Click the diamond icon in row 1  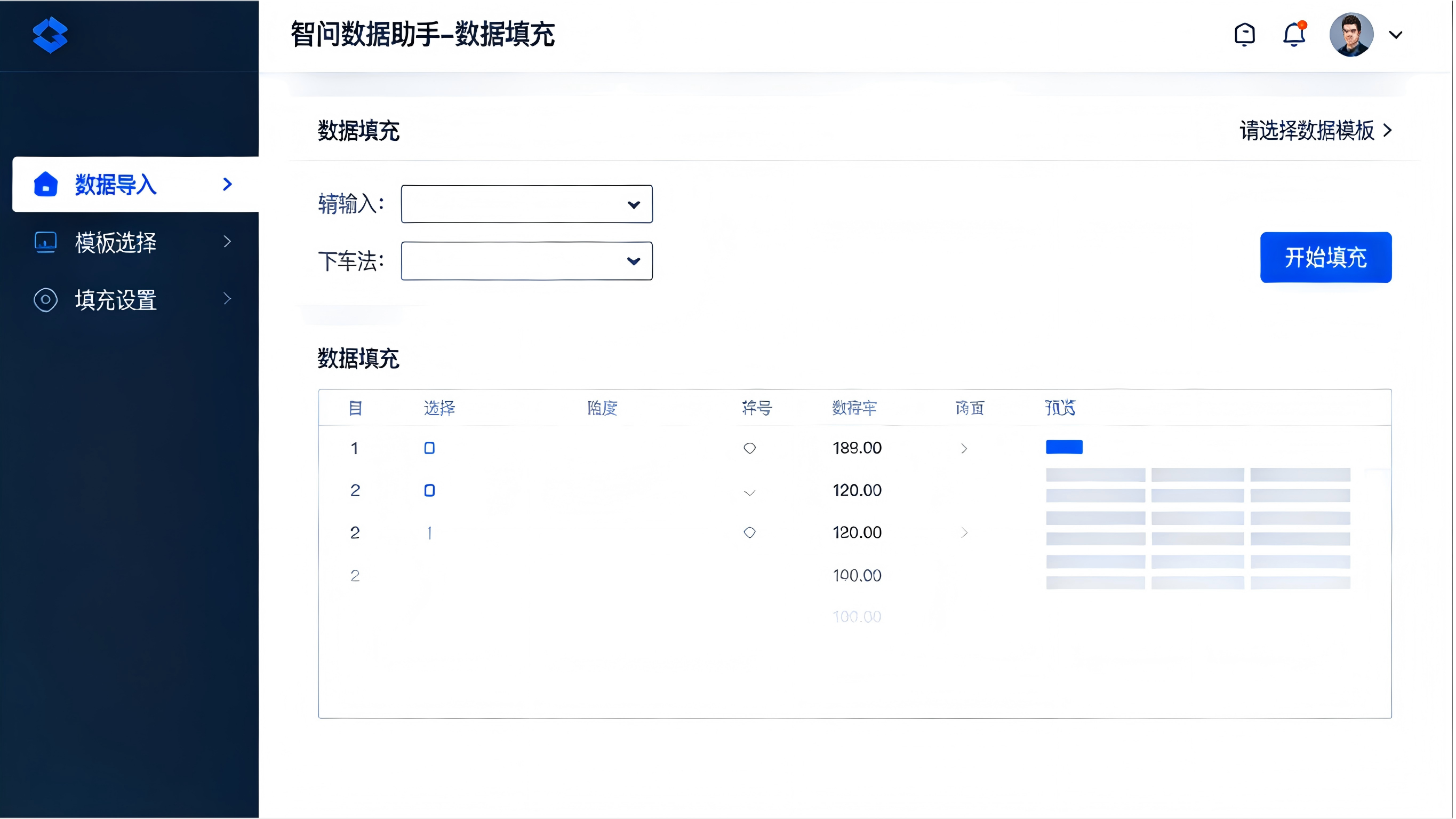coord(749,449)
